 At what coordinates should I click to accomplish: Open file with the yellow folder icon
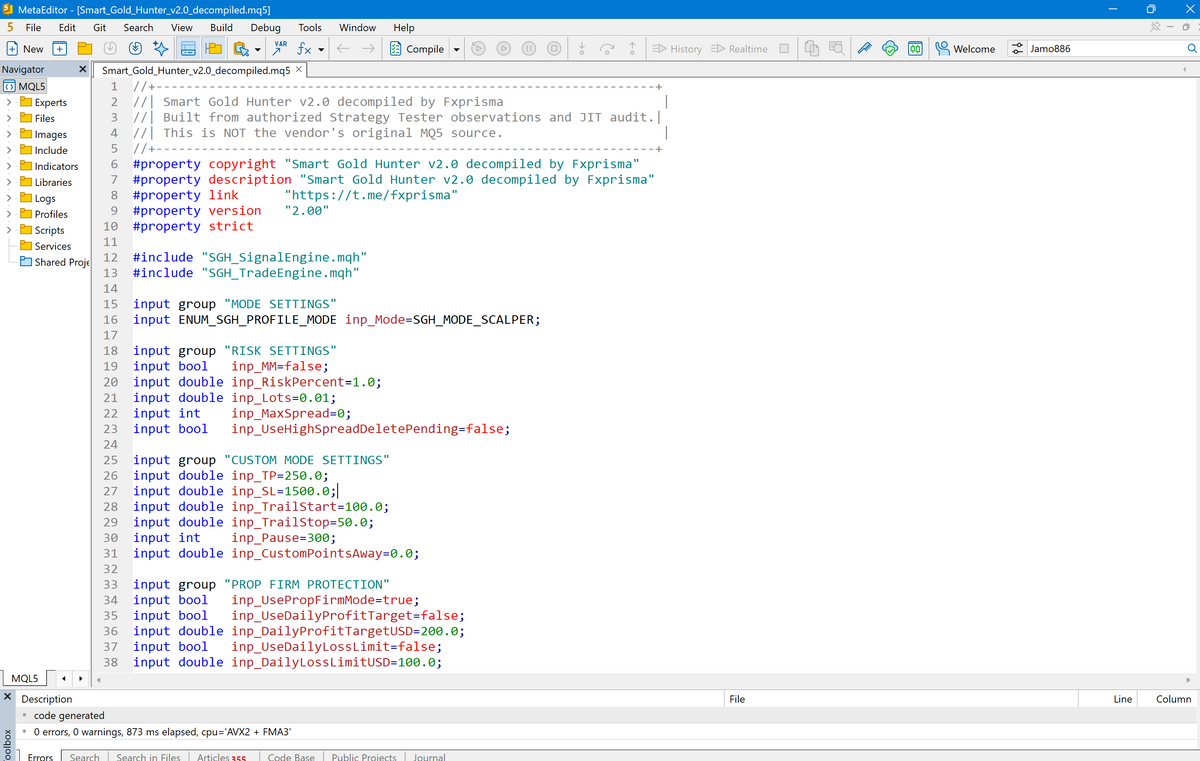85,49
